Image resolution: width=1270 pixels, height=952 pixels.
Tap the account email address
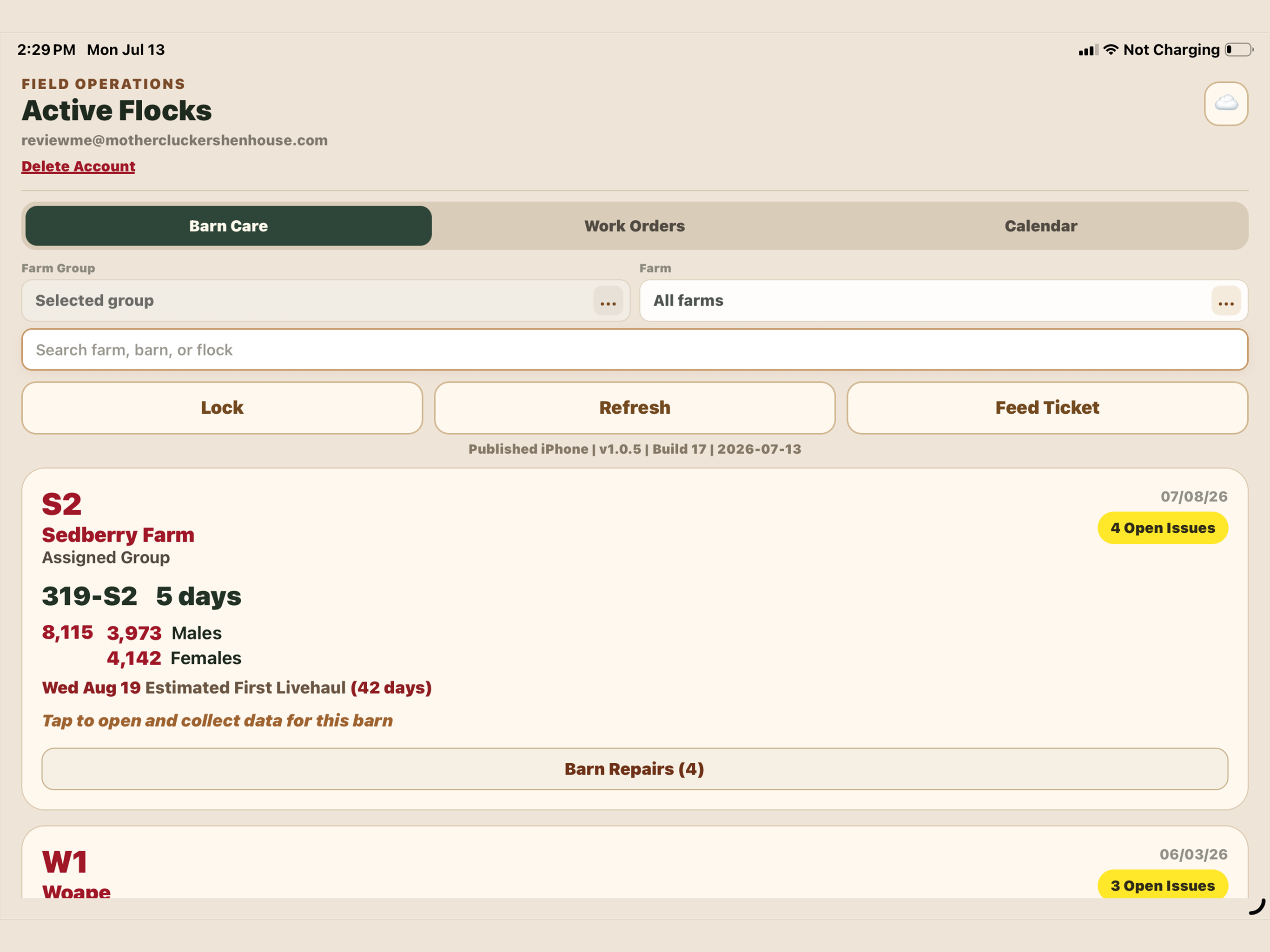click(174, 141)
